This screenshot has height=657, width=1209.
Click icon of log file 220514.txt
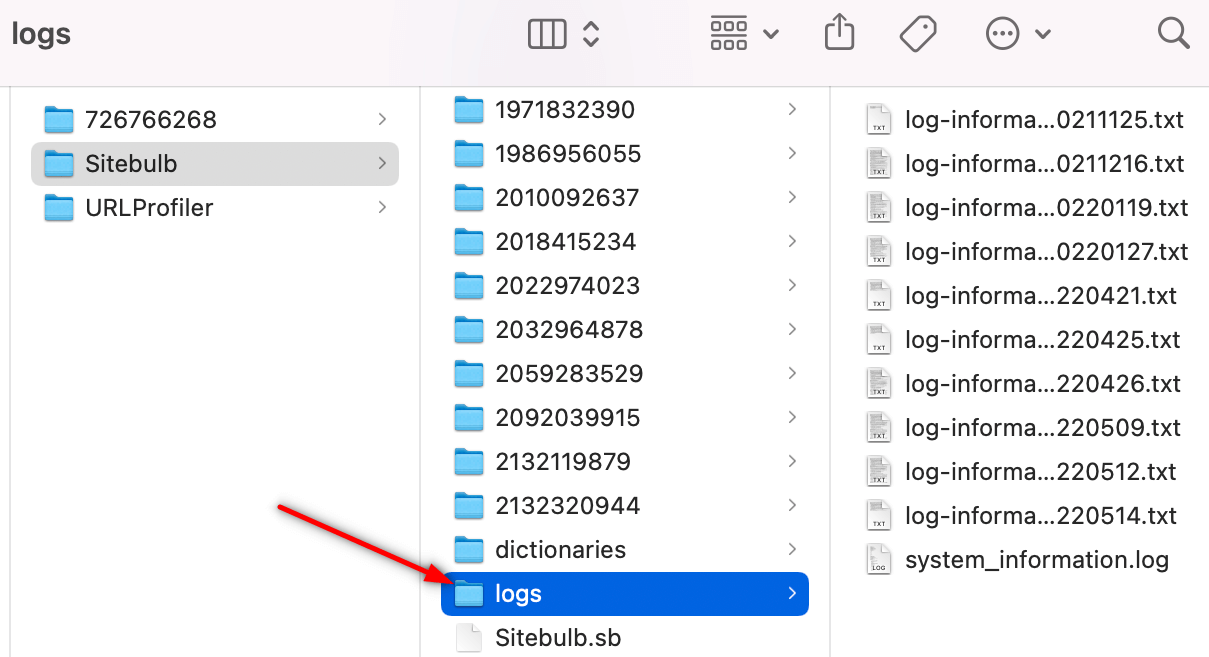click(x=879, y=516)
